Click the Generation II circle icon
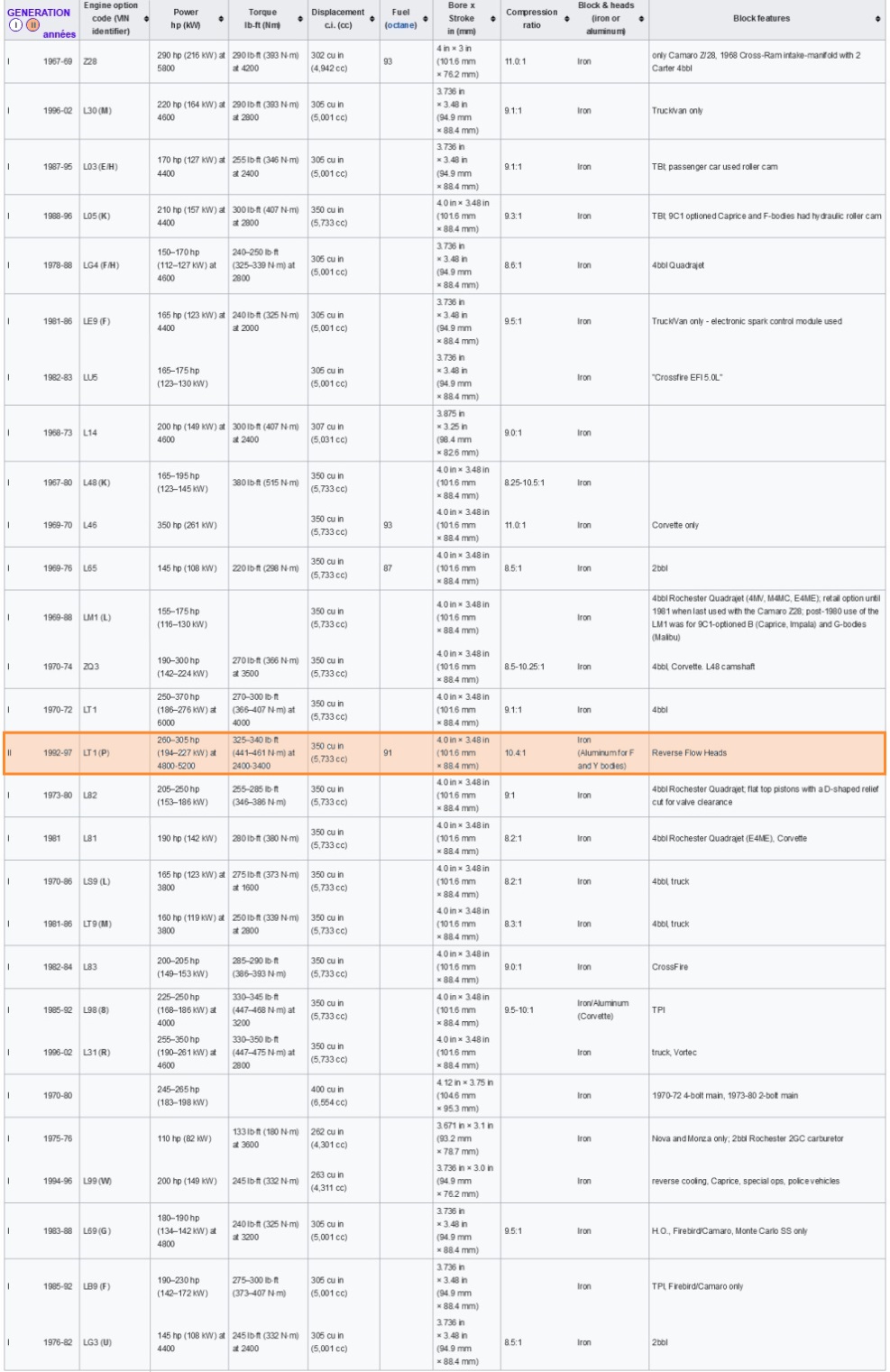 (32, 25)
